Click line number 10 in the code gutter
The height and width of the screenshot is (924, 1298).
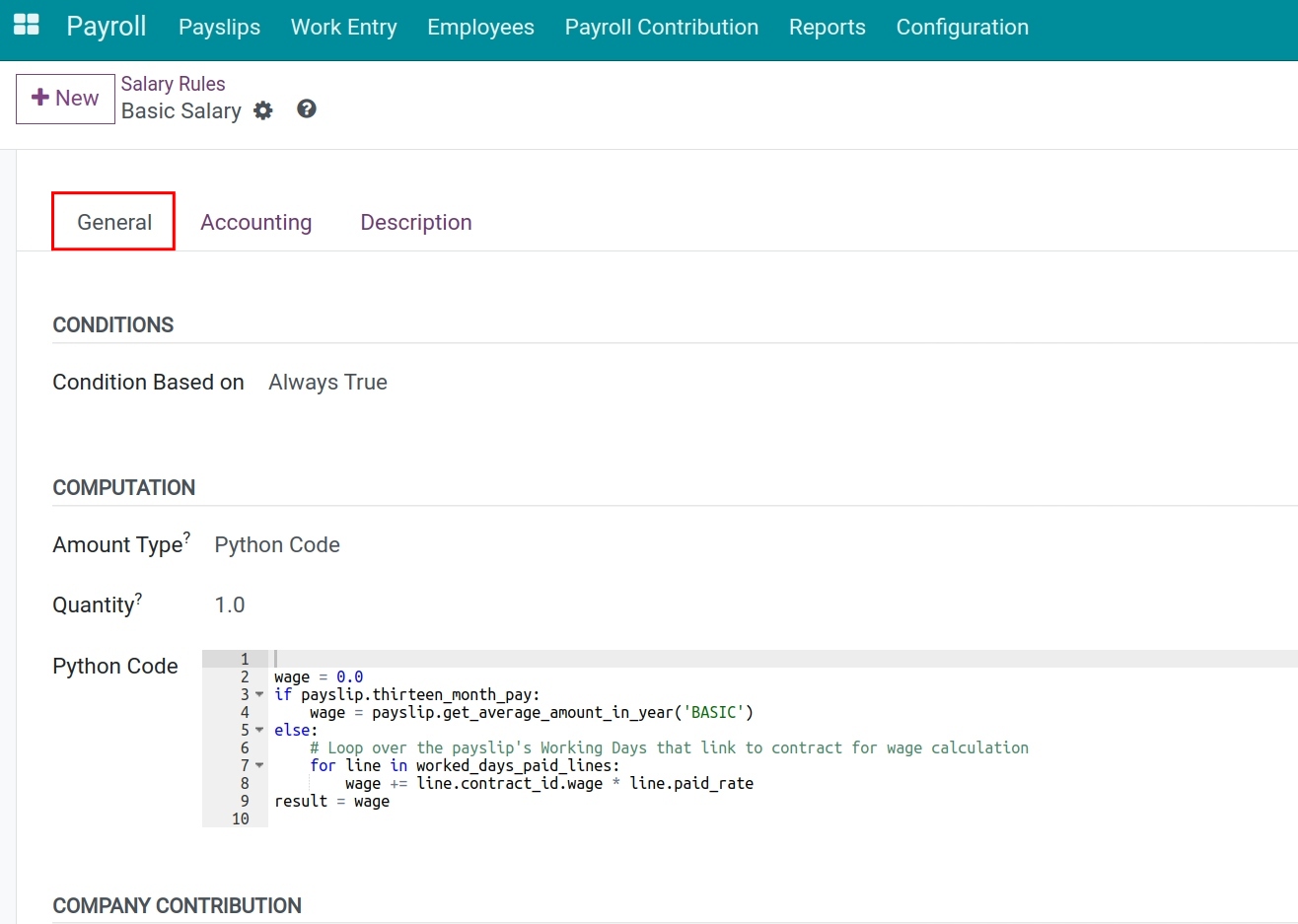pyautogui.click(x=241, y=818)
